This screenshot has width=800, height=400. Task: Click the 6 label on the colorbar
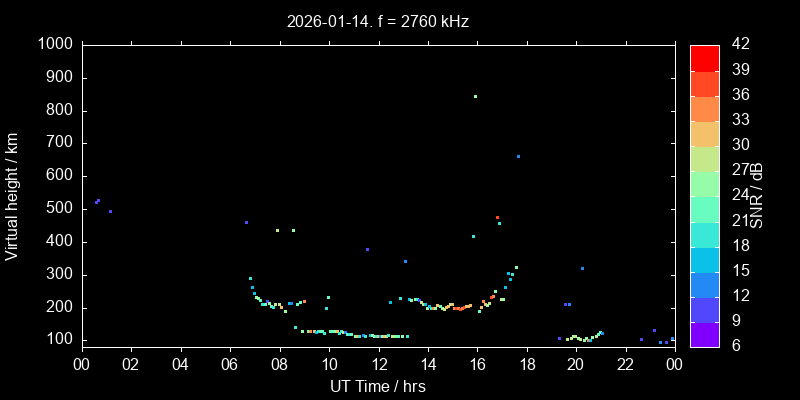pyautogui.click(x=733, y=345)
